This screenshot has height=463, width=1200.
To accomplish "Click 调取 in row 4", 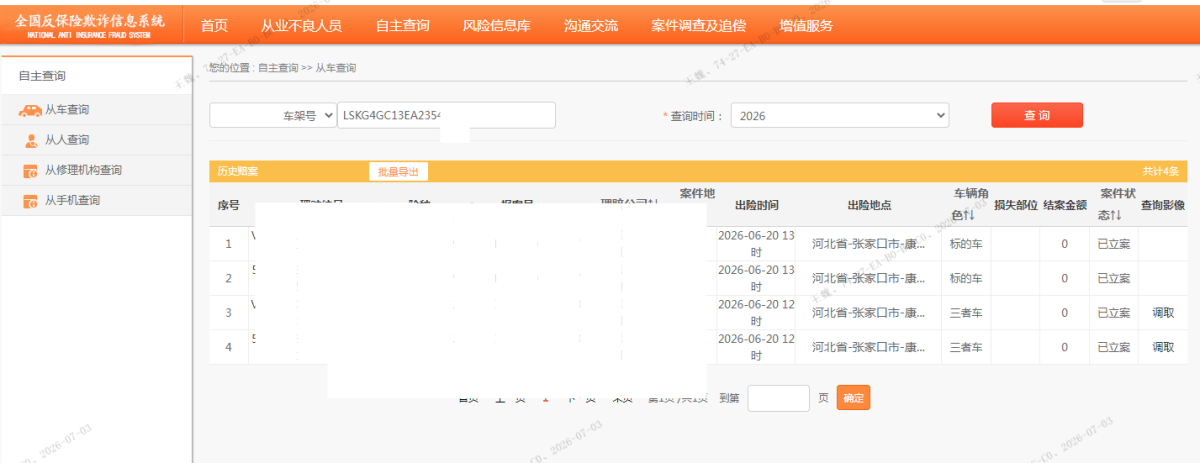I will [x=1163, y=347].
